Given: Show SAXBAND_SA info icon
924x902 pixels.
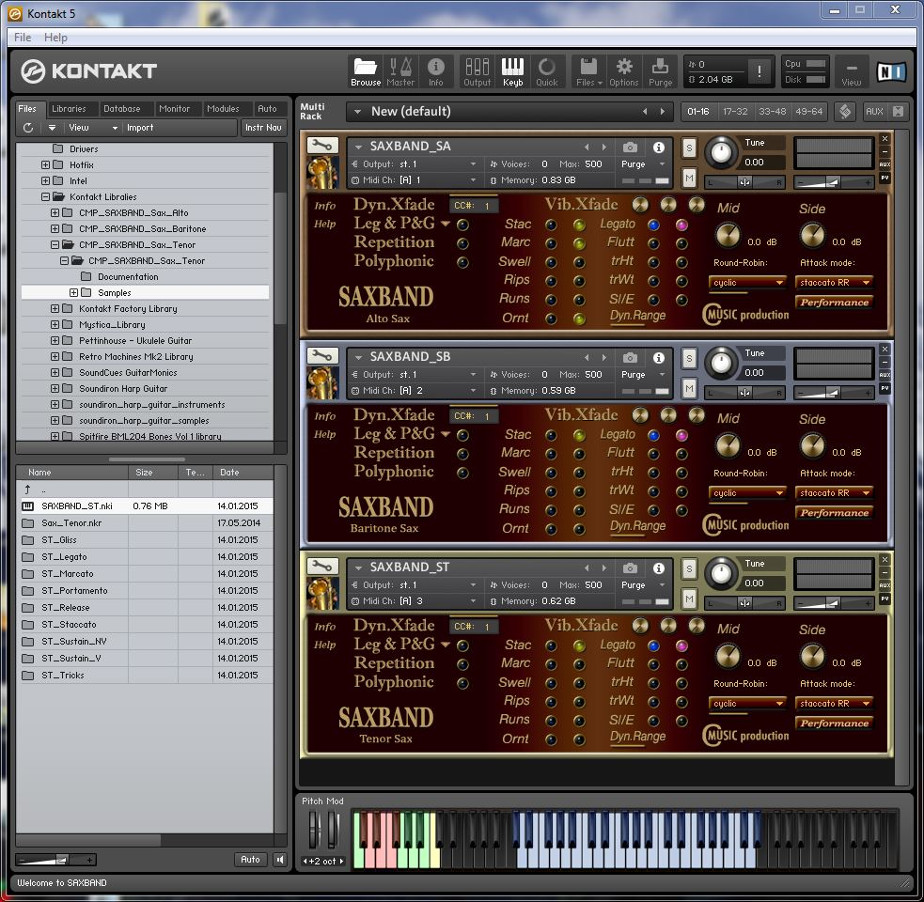Looking at the screenshot, I should tap(658, 147).
